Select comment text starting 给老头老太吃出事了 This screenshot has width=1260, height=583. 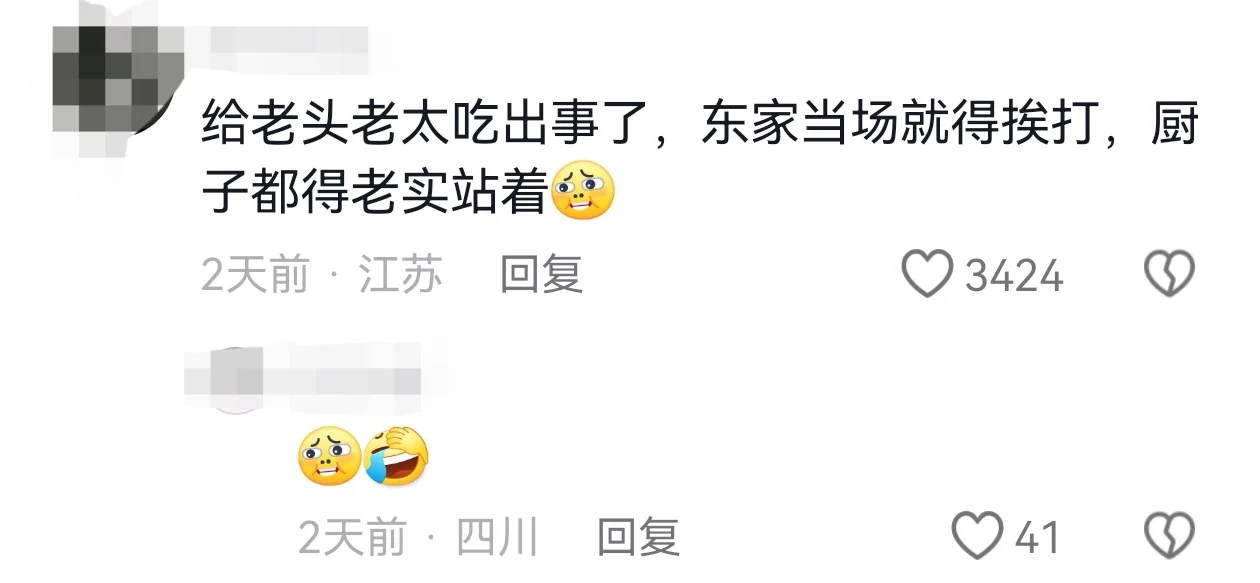click(x=699, y=160)
